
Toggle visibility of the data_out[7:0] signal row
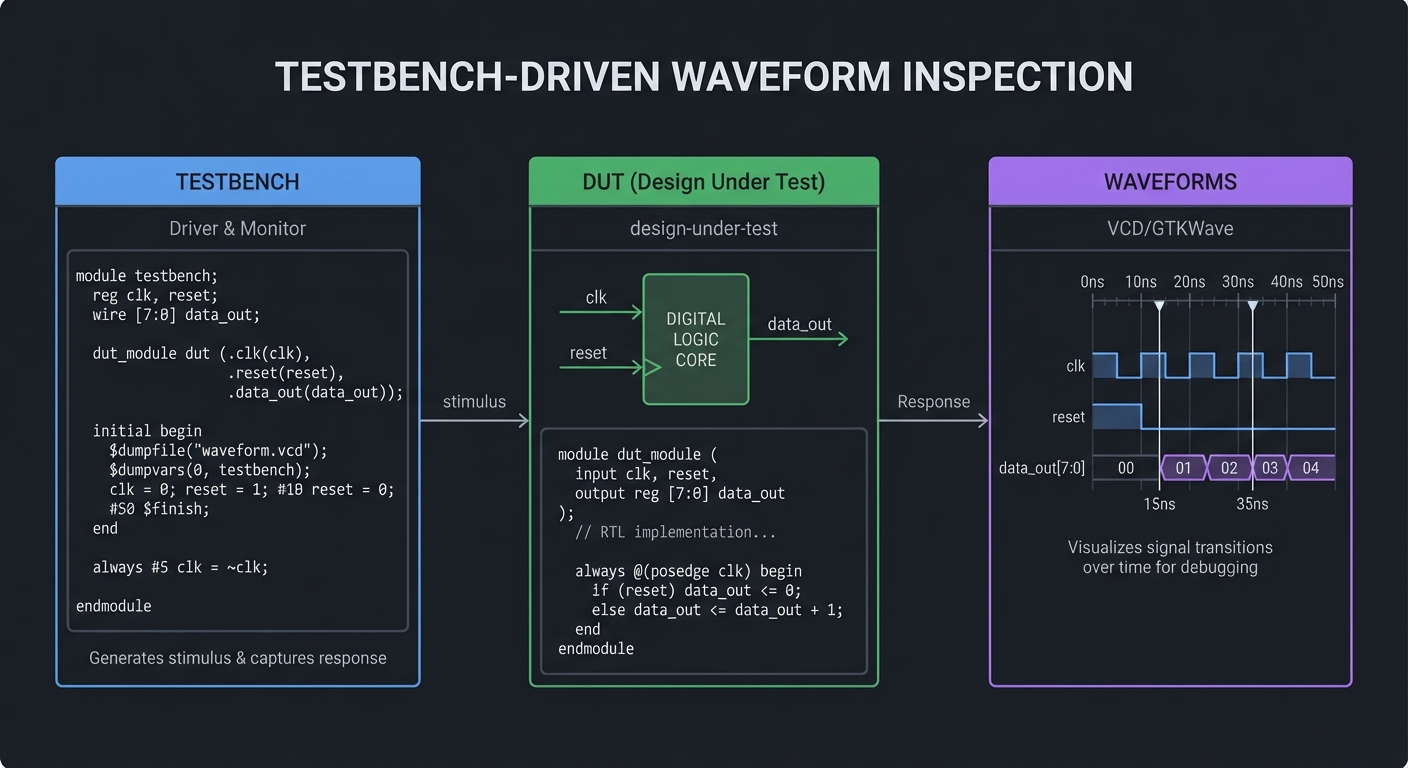tap(1042, 467)
